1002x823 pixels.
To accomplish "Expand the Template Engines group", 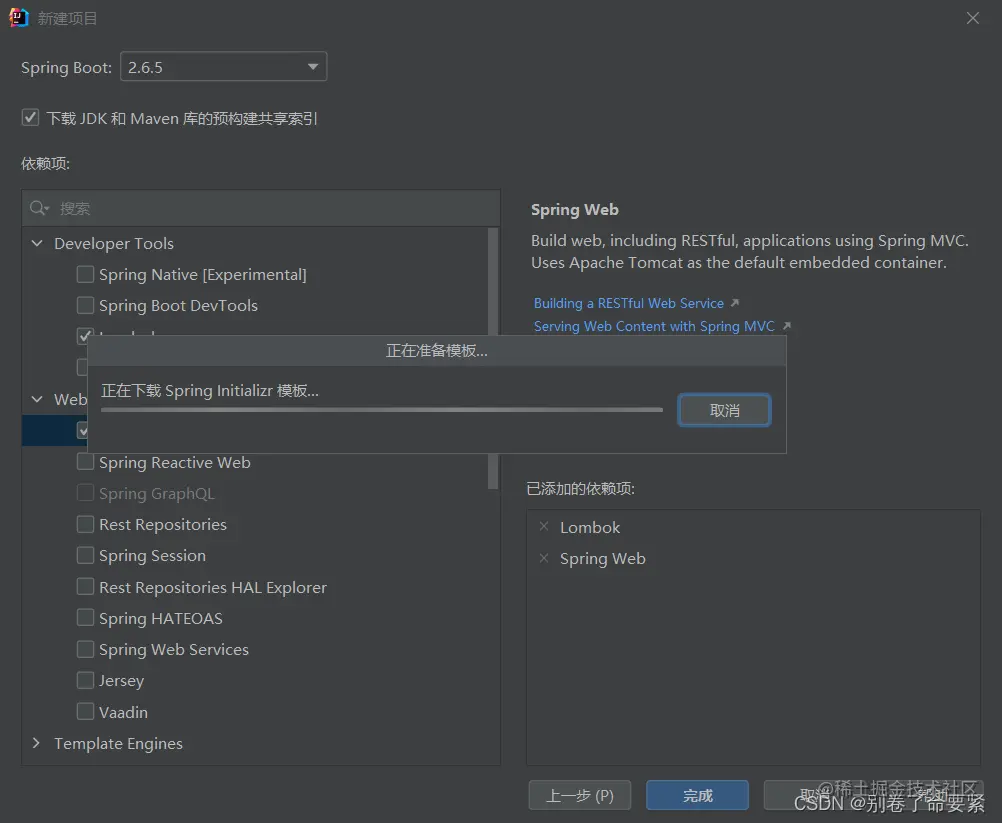I will pos(36,743).
